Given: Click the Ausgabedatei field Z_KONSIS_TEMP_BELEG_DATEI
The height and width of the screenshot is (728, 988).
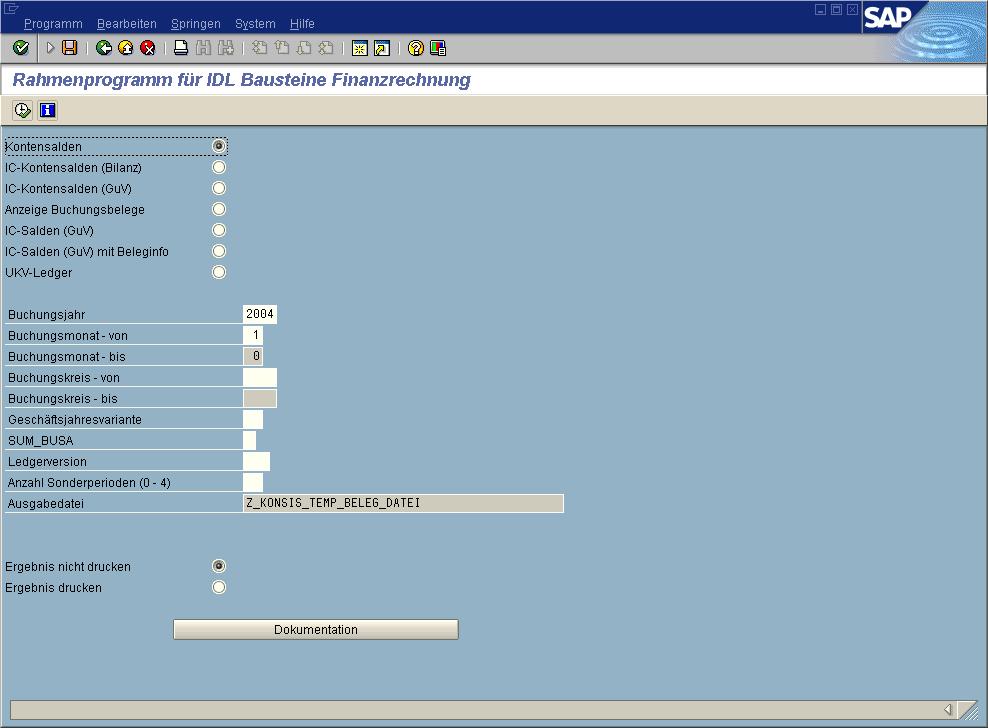Looking at the screenshot, I should click(403, 503).
